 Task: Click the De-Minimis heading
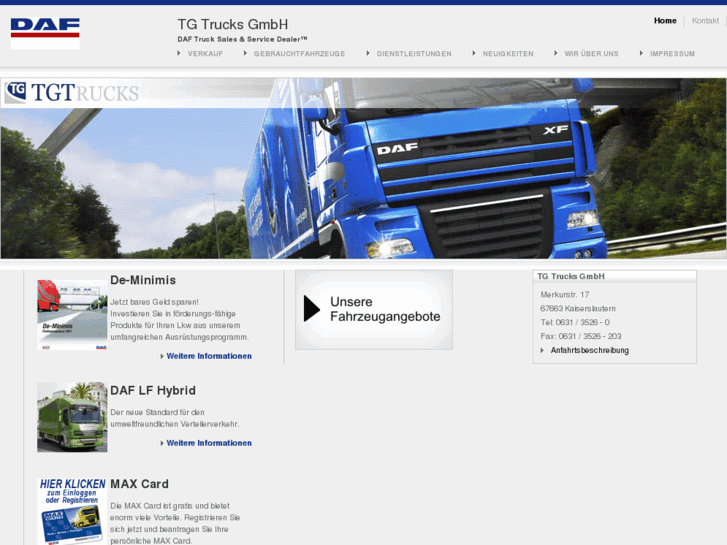[x=143, y=280]
